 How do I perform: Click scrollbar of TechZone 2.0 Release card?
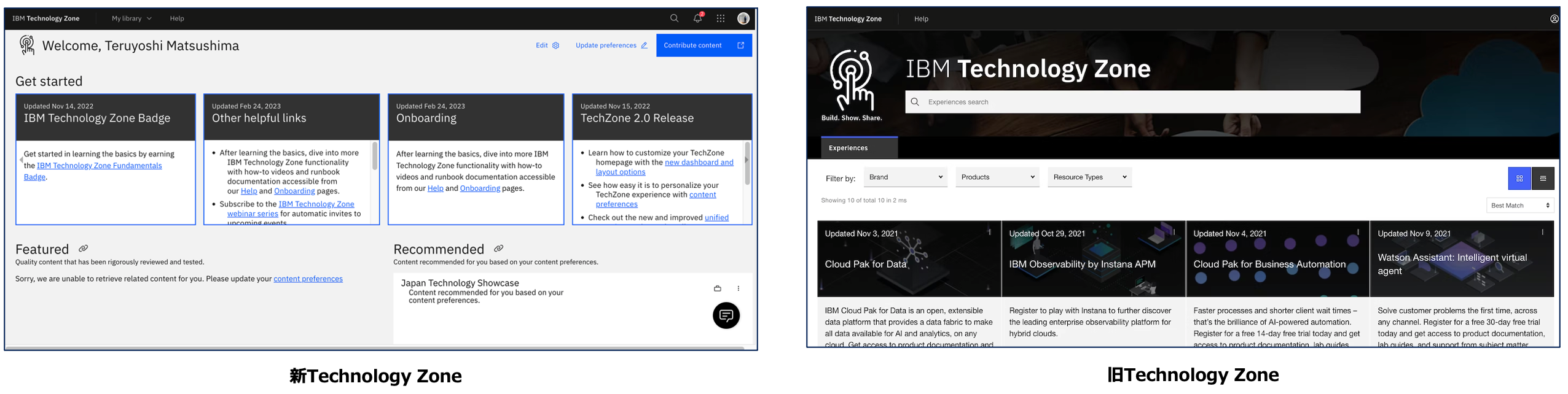click(747, 163)
